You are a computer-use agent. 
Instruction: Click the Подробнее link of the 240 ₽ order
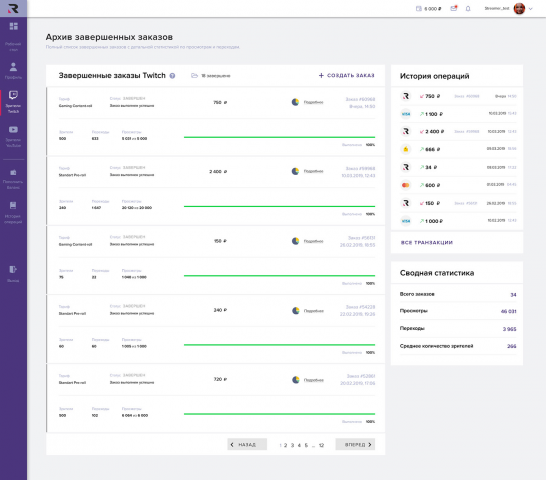tap(314, 311)
